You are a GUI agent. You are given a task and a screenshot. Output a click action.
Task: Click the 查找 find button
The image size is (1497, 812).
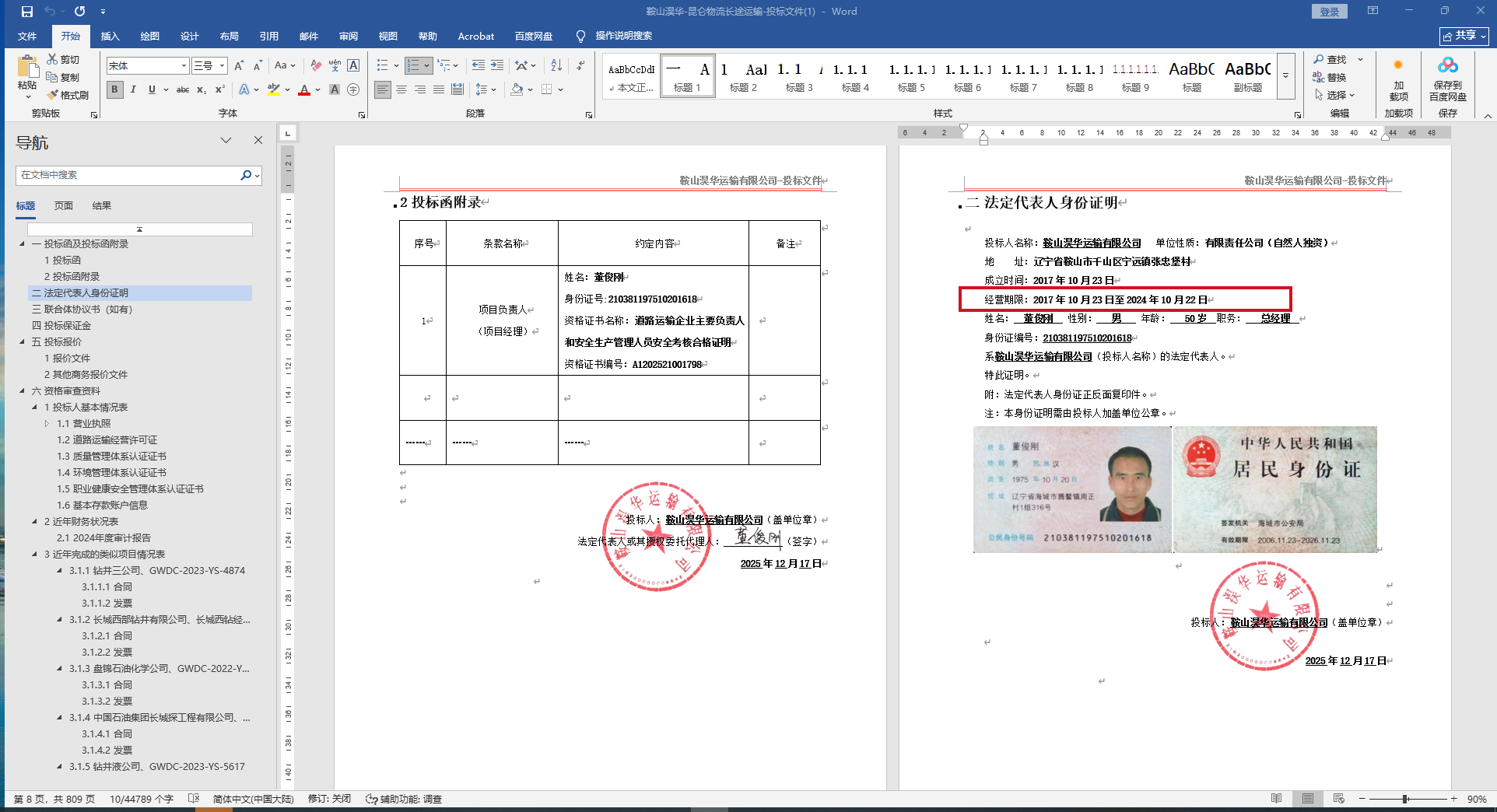[1330, 59]
